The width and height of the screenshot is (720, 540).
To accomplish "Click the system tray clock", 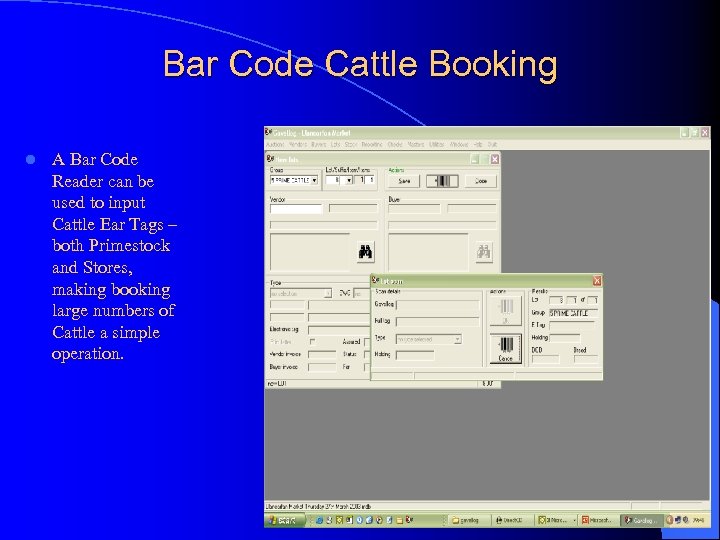I will click(698, 520).
